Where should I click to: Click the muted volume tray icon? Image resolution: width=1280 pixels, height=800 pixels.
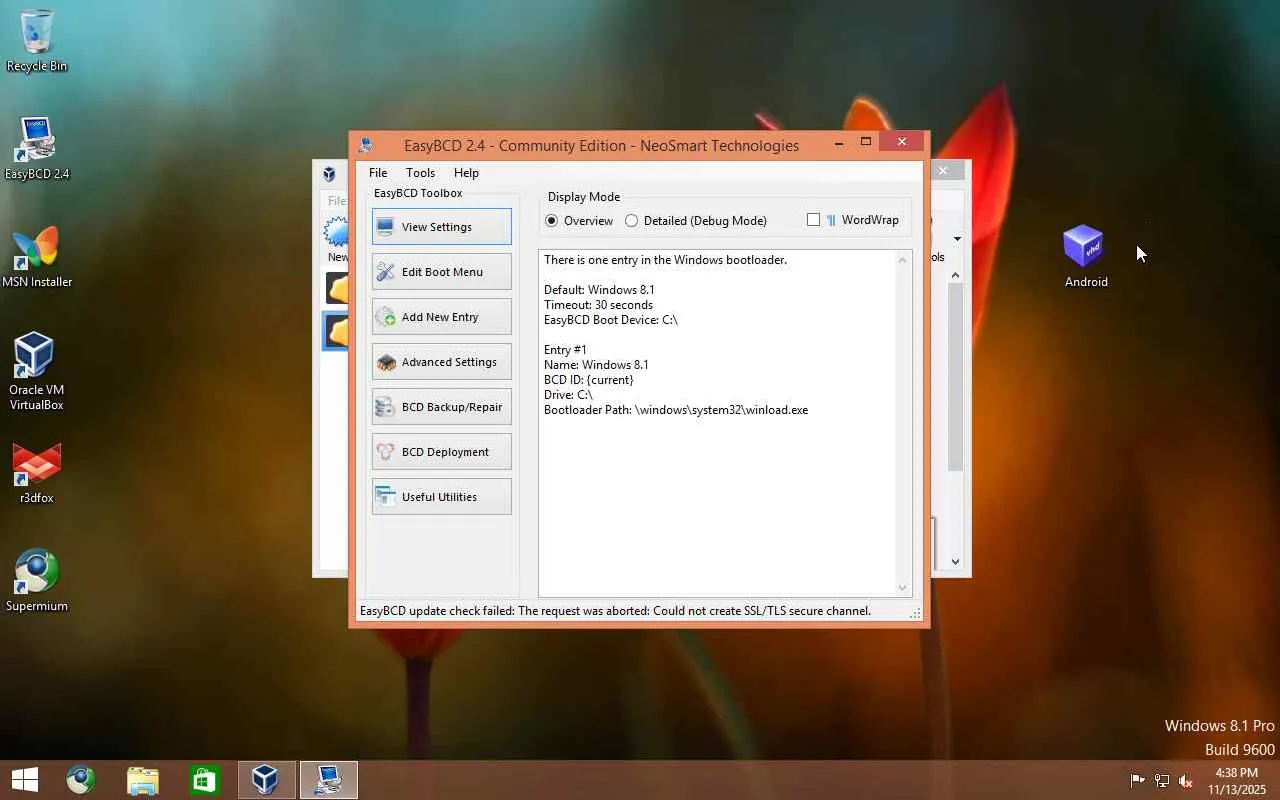click(1186, 781)
